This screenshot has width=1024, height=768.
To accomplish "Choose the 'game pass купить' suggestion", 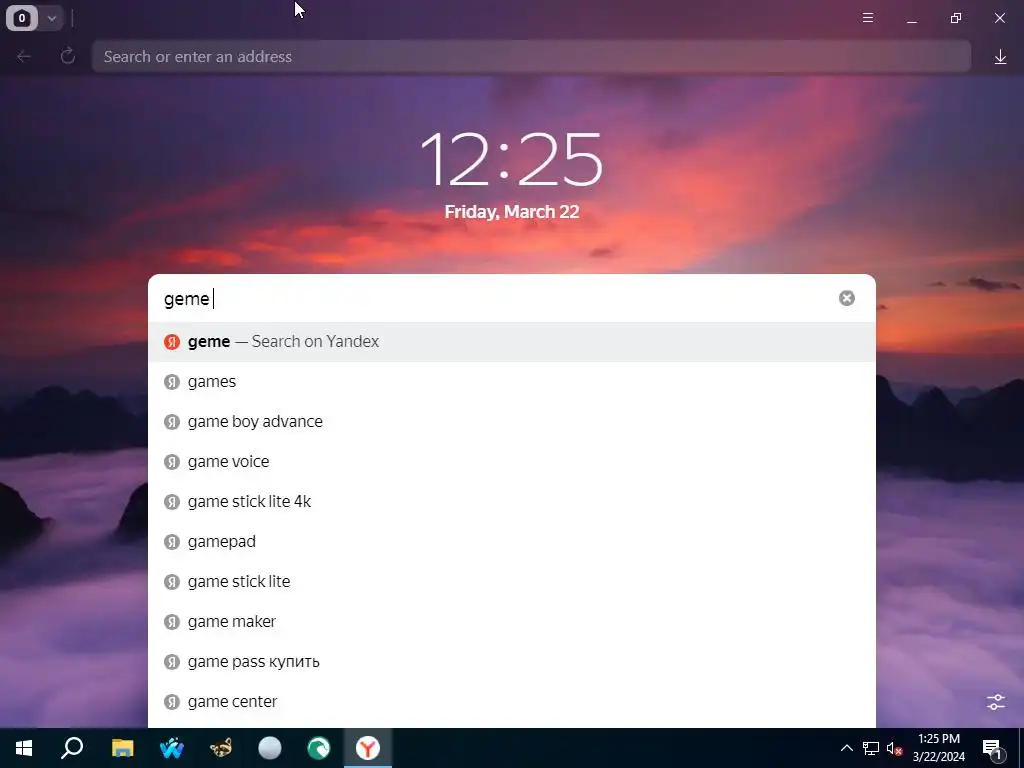I will [x=511, y=662].
